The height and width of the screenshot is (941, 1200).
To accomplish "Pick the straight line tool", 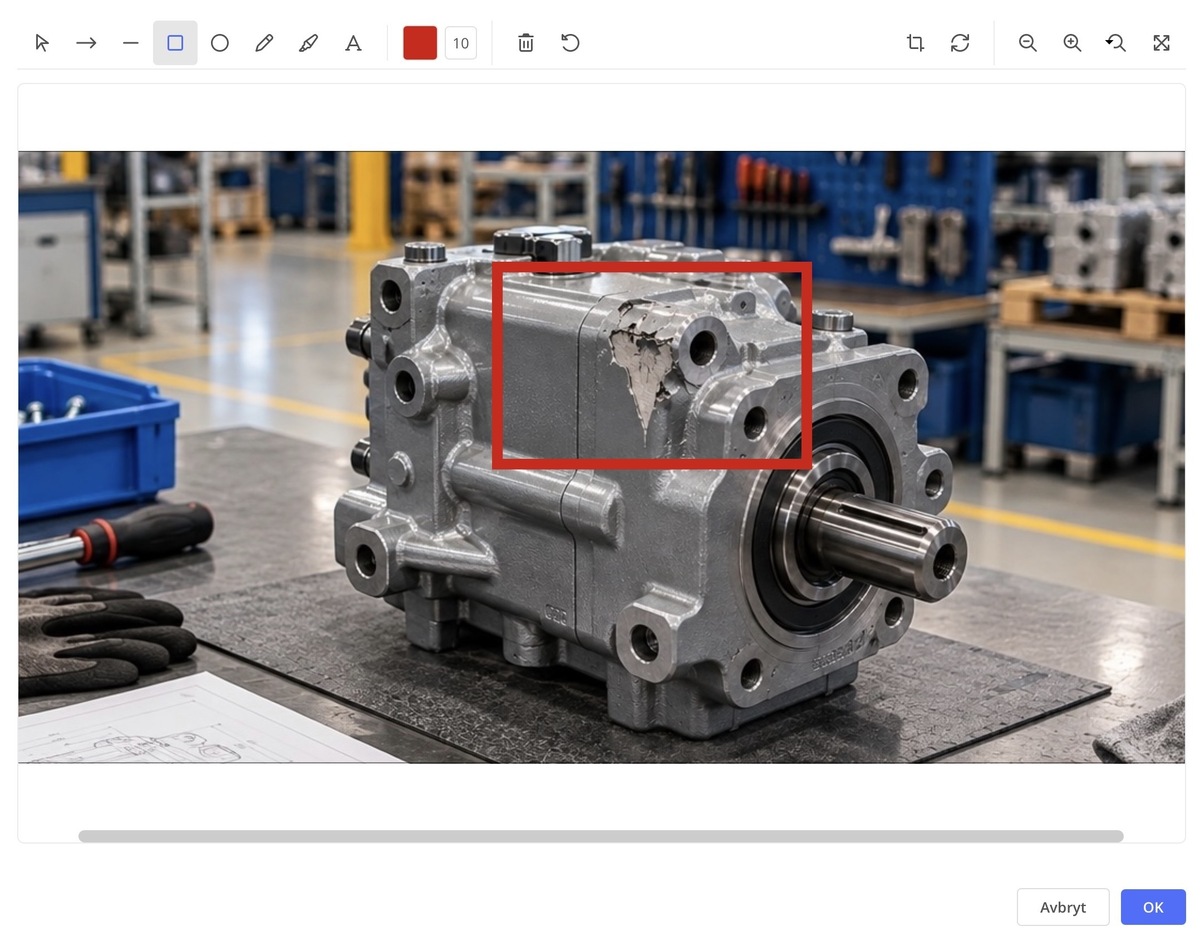I will (131, 43).
